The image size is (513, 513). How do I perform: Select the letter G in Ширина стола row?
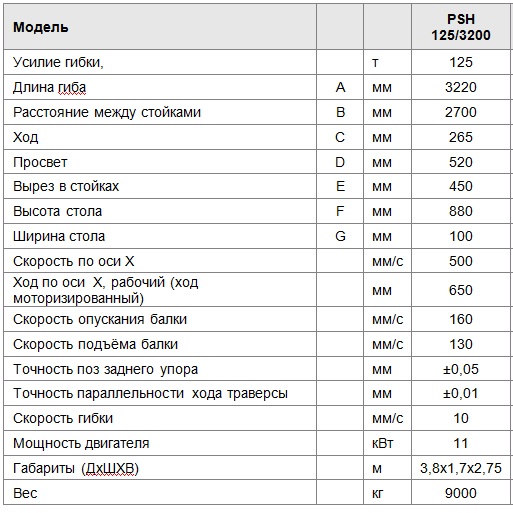340,236
